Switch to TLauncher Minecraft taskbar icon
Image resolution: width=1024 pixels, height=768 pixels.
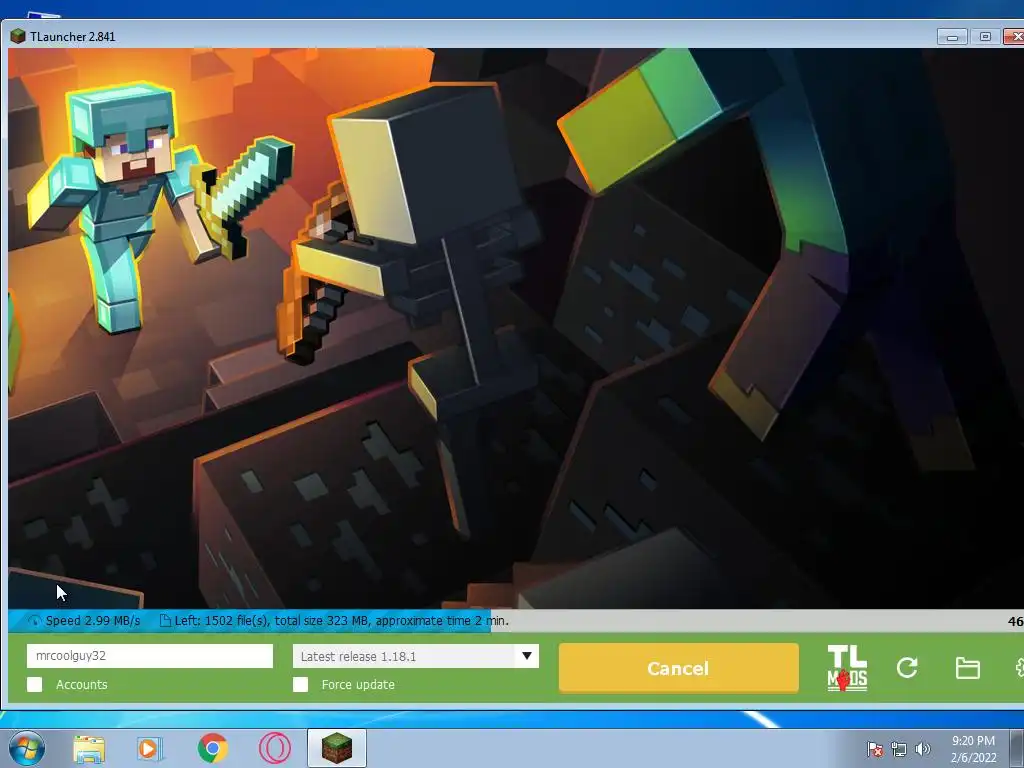coord(337,748)
